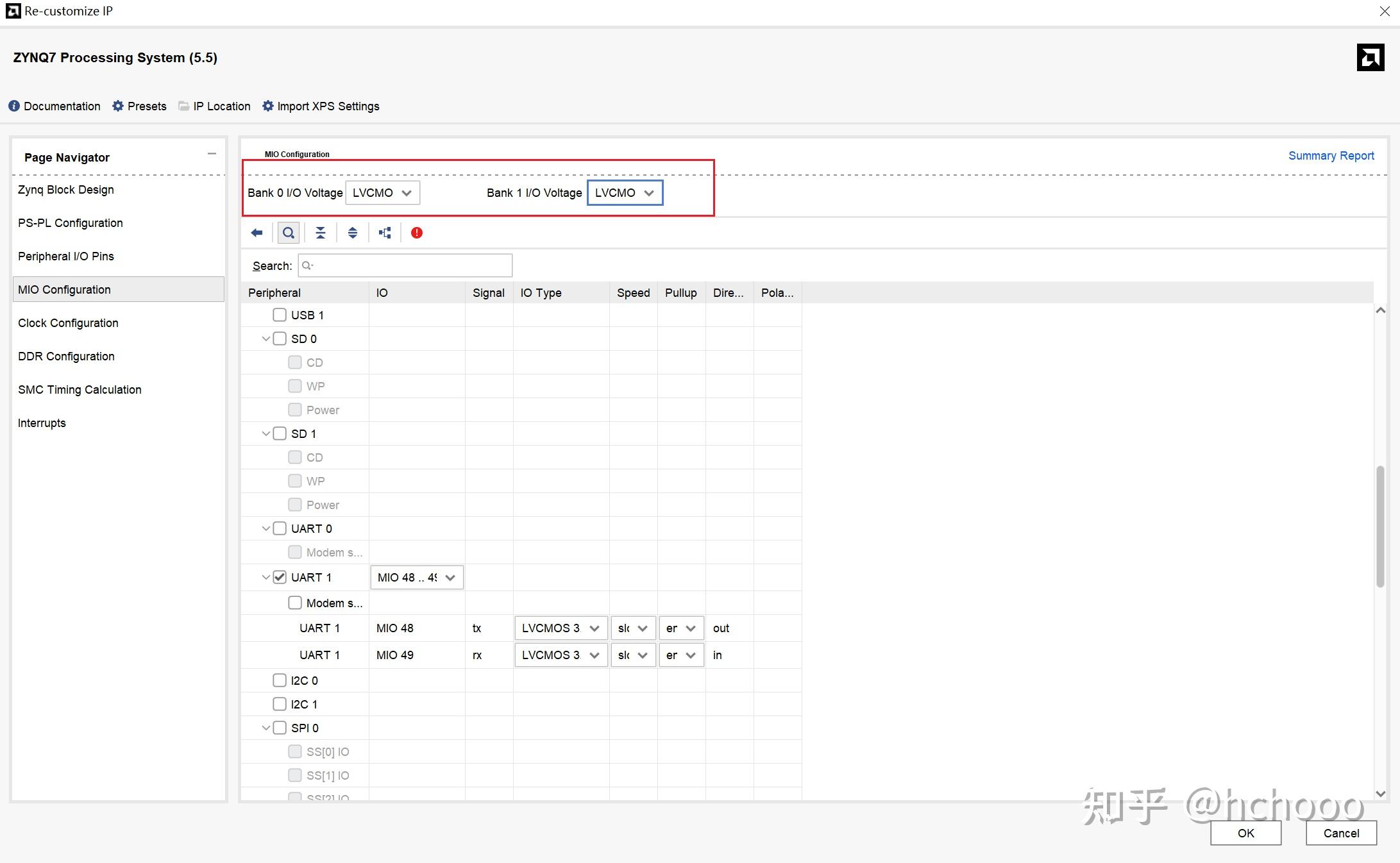Click the tree hierarchy view icon
Screen dimensions: 1400x863
385,233
